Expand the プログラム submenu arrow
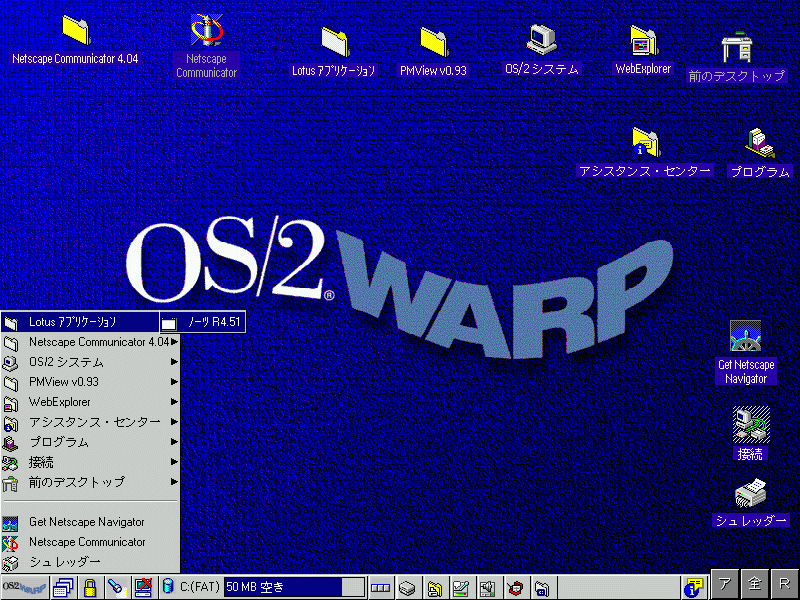 coord(174,442)
